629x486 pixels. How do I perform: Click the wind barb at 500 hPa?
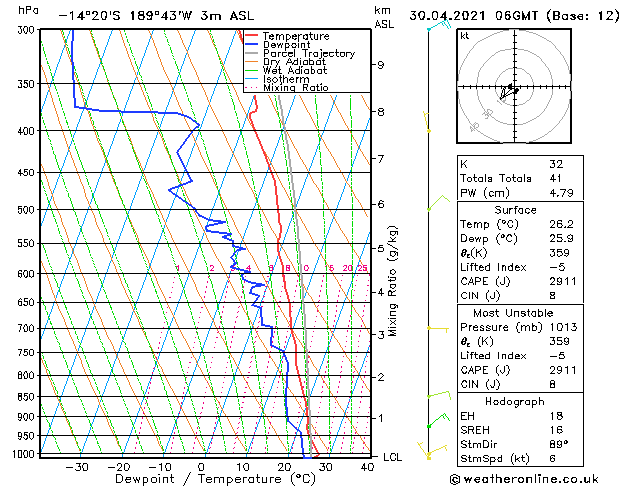[438, 202]
